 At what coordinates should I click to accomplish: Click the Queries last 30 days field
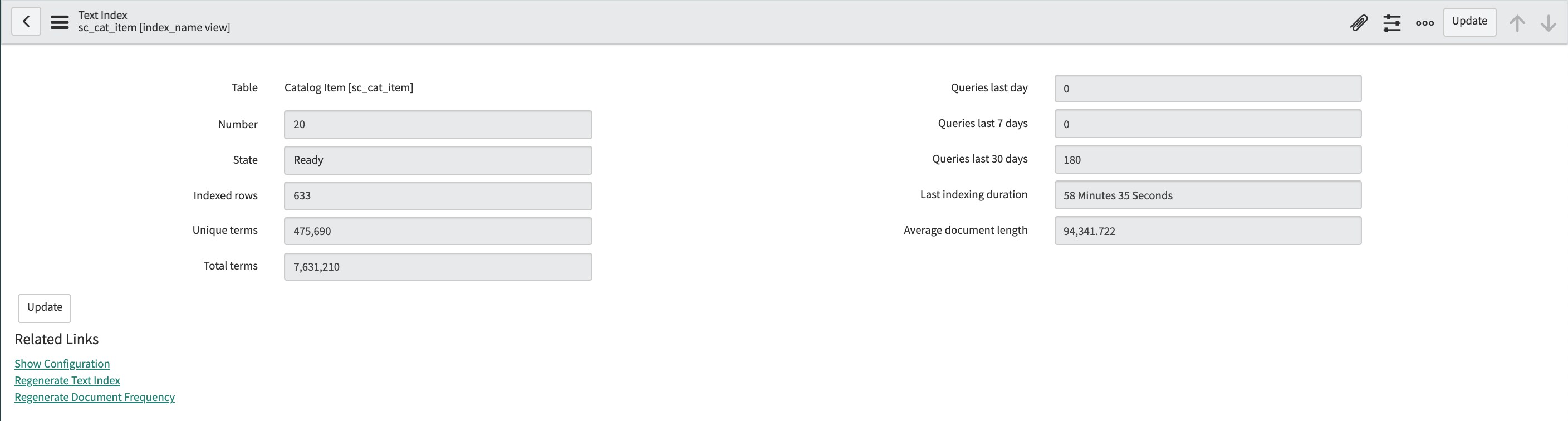[1208, 159]
